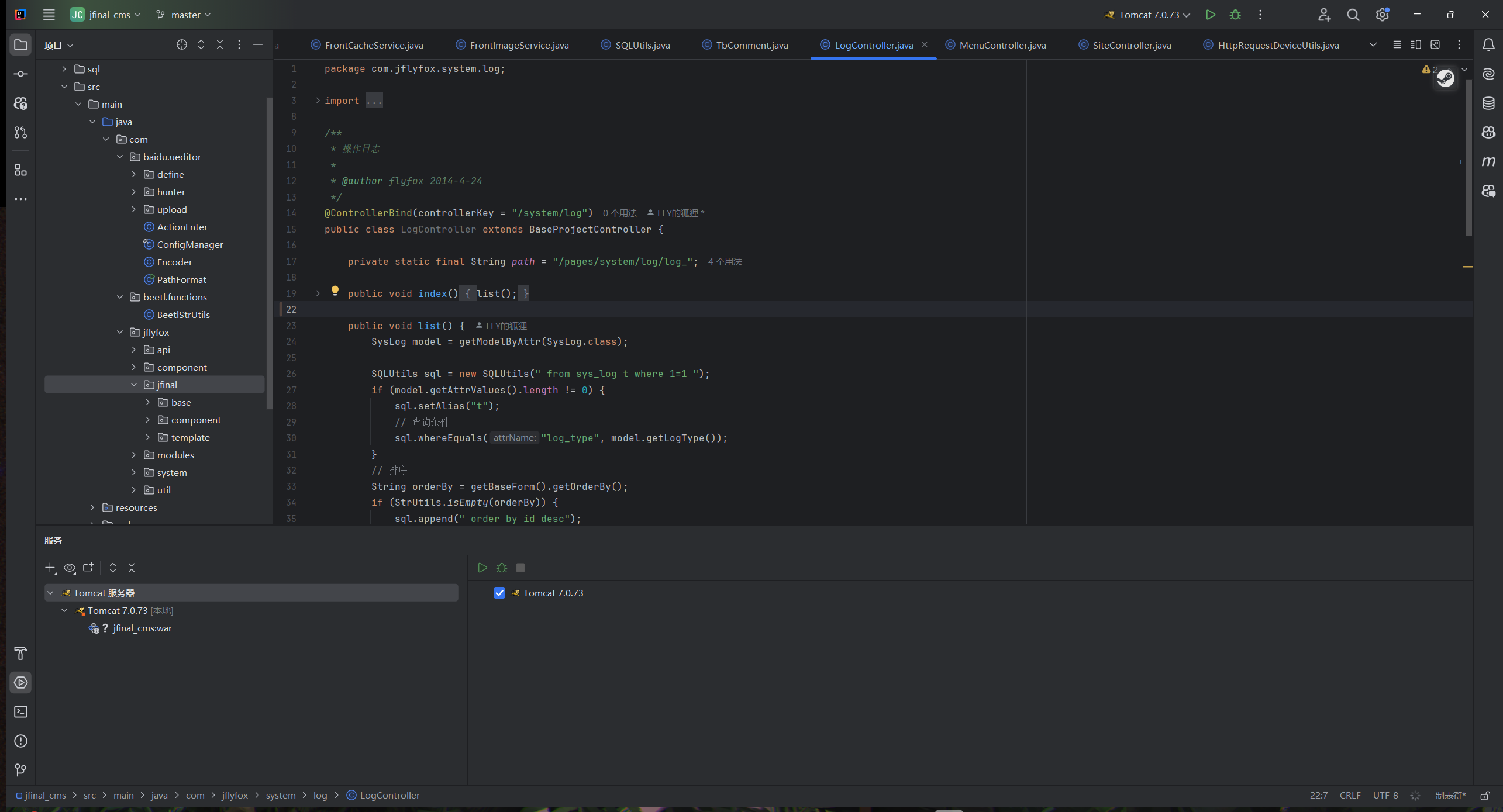This screenshot has height=812, width=1503.
Task: Add a service in the Services panel
Action: [x=51, y=568]
